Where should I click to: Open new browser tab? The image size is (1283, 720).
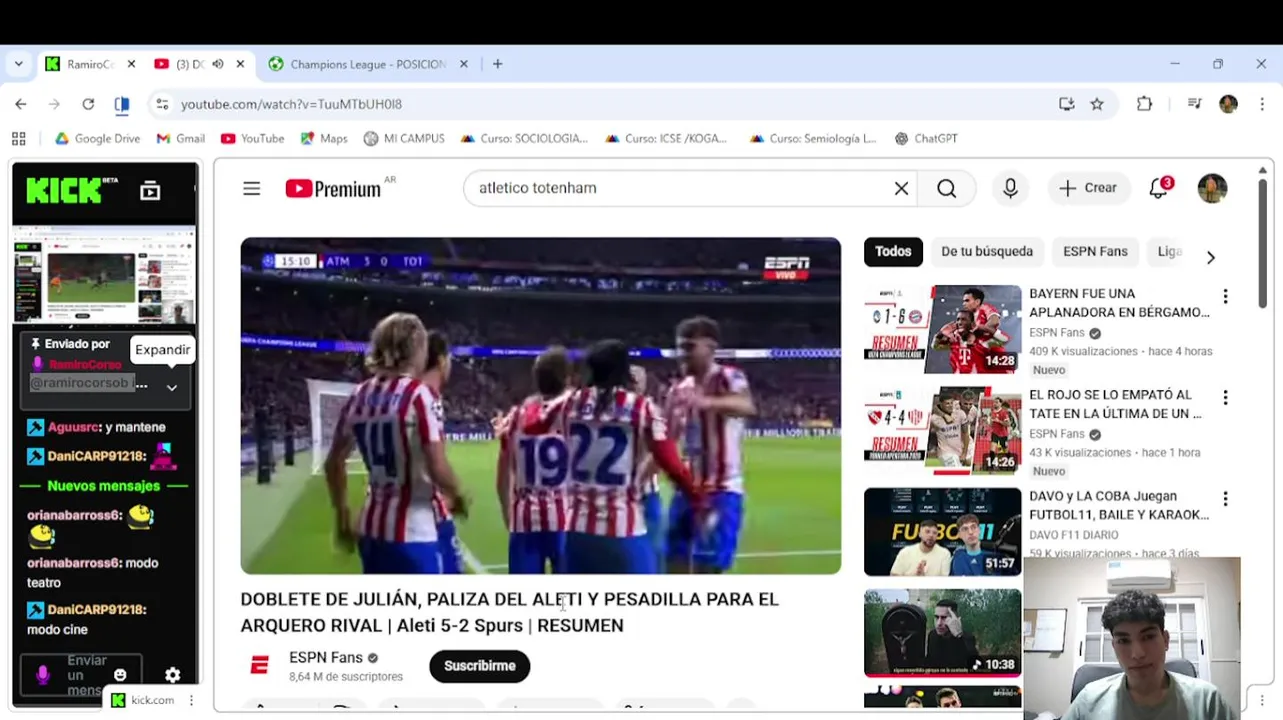pyautogui.click(x=497, y=64)
